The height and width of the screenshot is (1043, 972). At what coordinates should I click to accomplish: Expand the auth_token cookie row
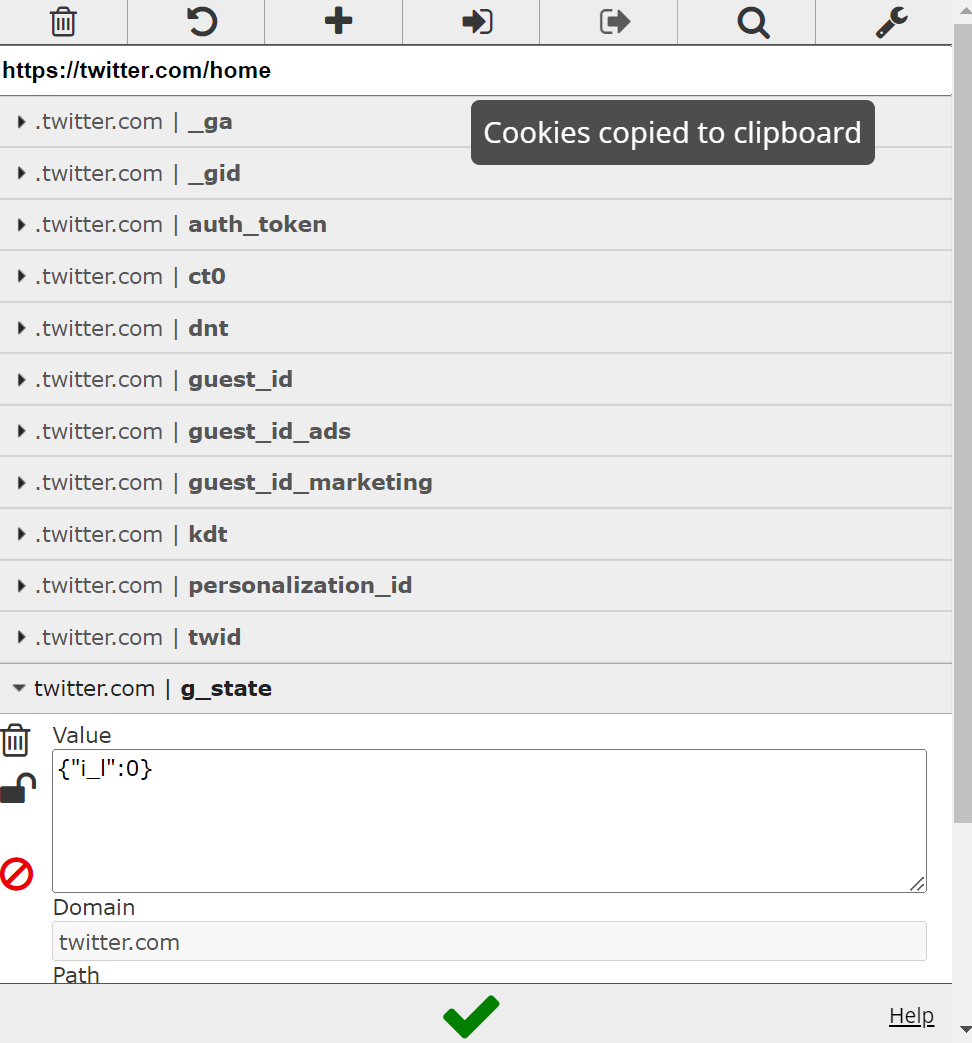(257, 225)
